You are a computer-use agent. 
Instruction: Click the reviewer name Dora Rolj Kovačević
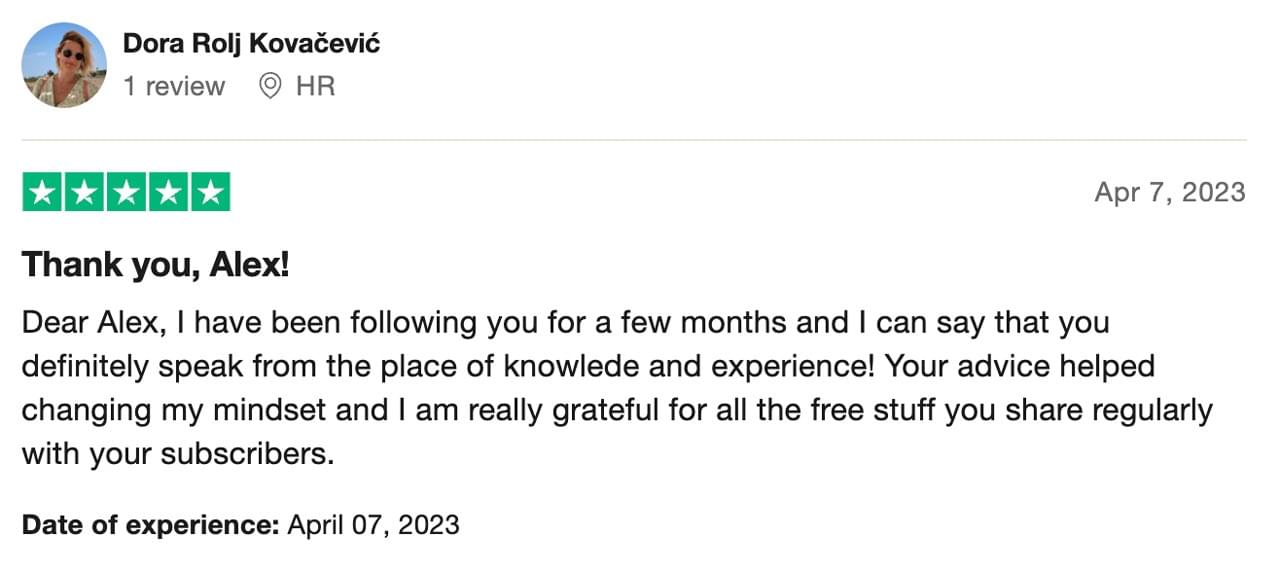(x=251, y=44)
